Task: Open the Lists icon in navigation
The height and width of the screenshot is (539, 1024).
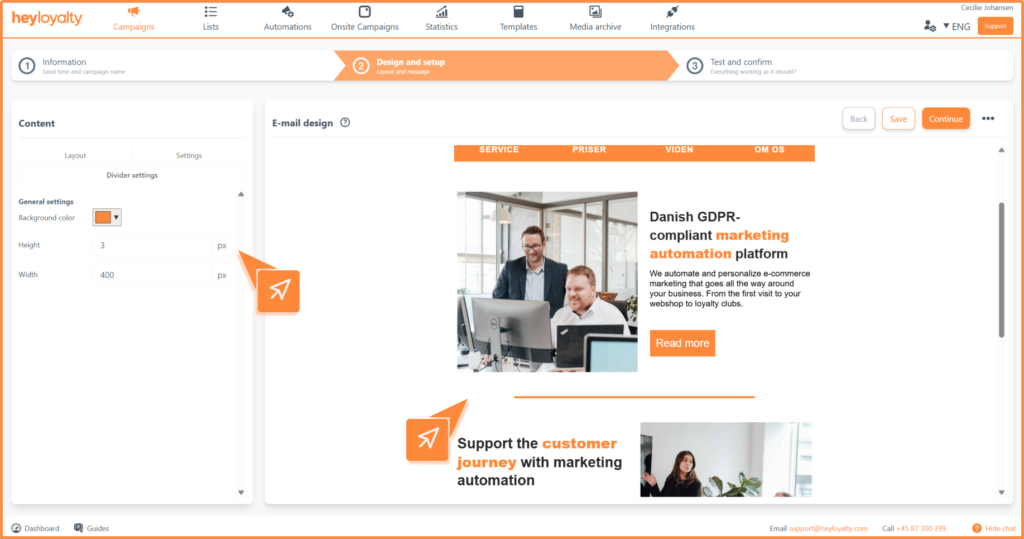Action: coord(210,12)
